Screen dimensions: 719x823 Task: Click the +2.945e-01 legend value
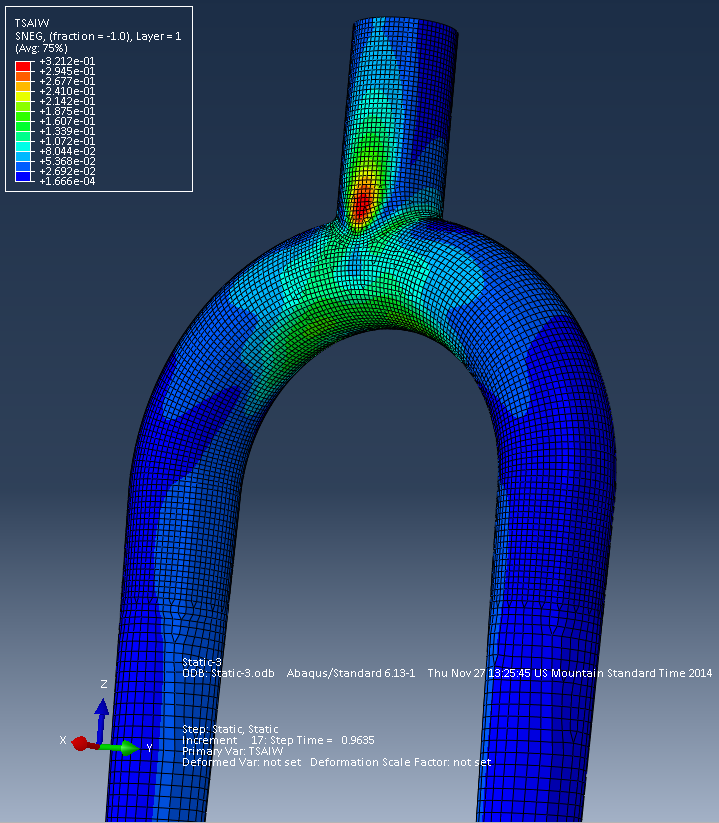pyautogui.click(x=67, y=71)
